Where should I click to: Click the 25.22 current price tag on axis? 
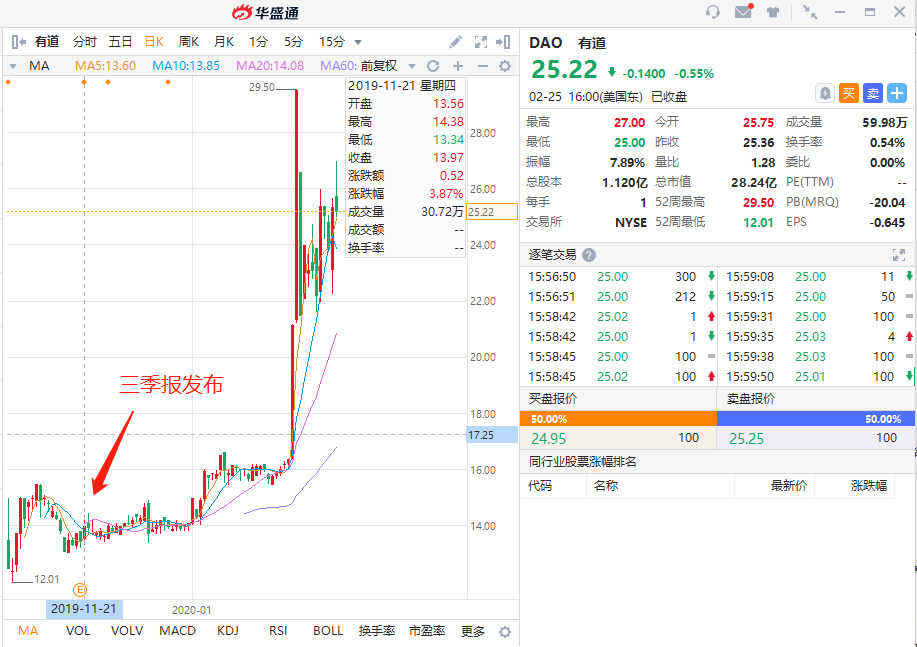point(492,212)
